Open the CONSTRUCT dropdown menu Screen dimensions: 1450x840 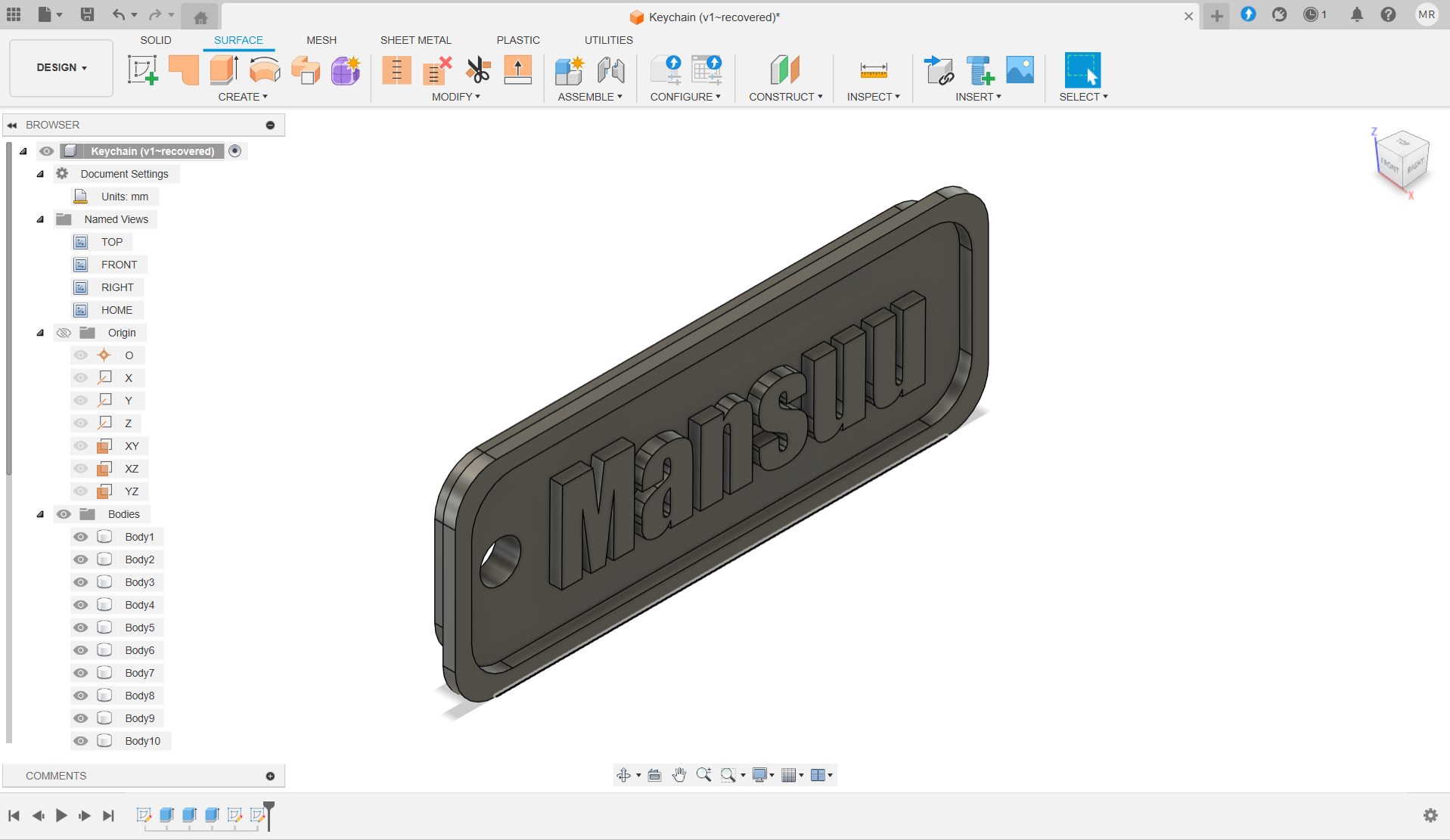(786, 97)
